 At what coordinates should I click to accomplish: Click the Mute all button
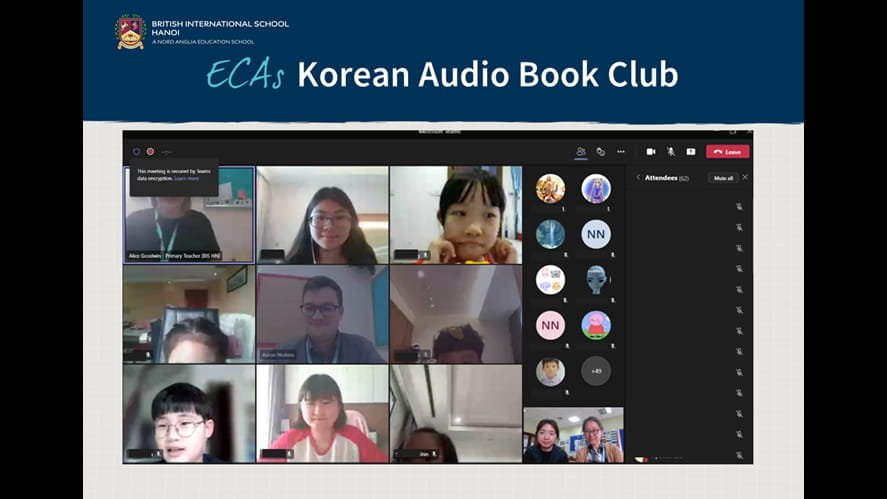(723, 178)
